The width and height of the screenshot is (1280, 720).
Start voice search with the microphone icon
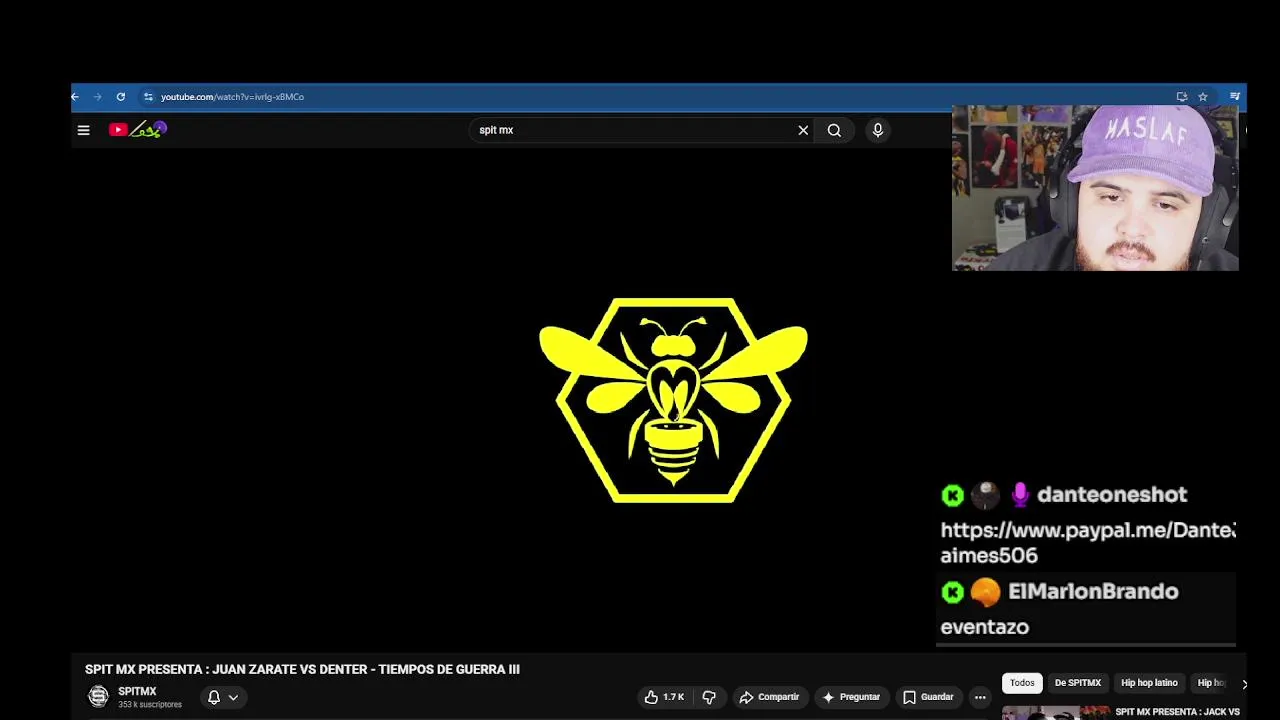pyautogui.click(x=878, y=130)
